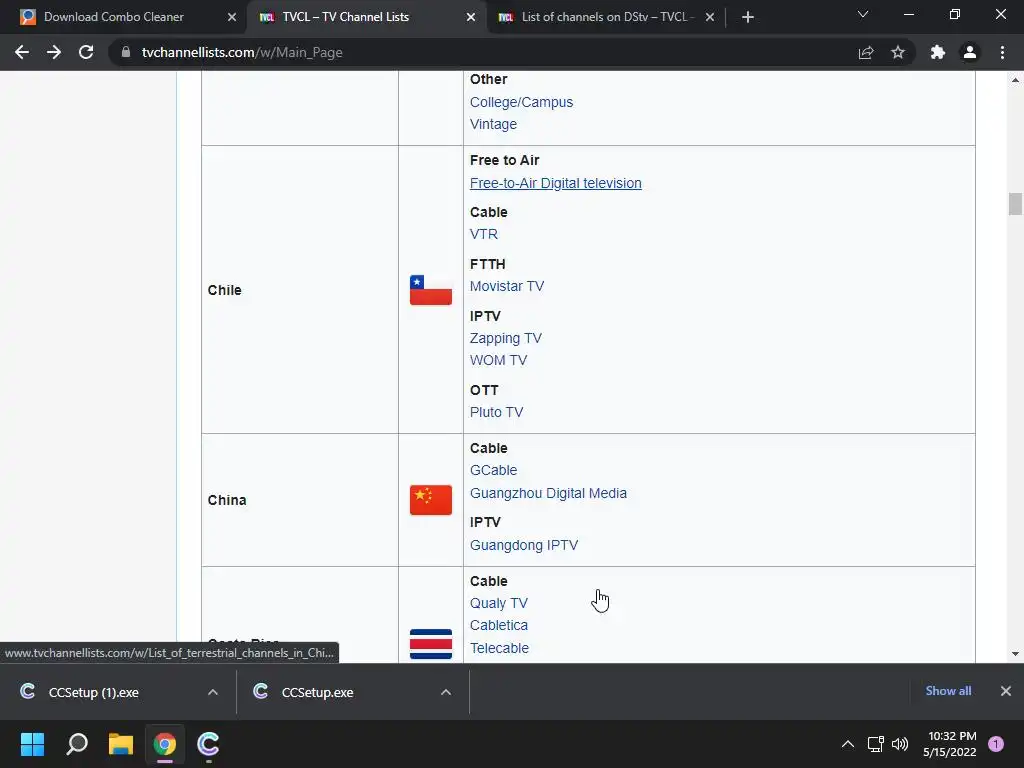This screenshot has width=1024, height=768.
Task: Click the Chile country name
Action: [224, 290]
